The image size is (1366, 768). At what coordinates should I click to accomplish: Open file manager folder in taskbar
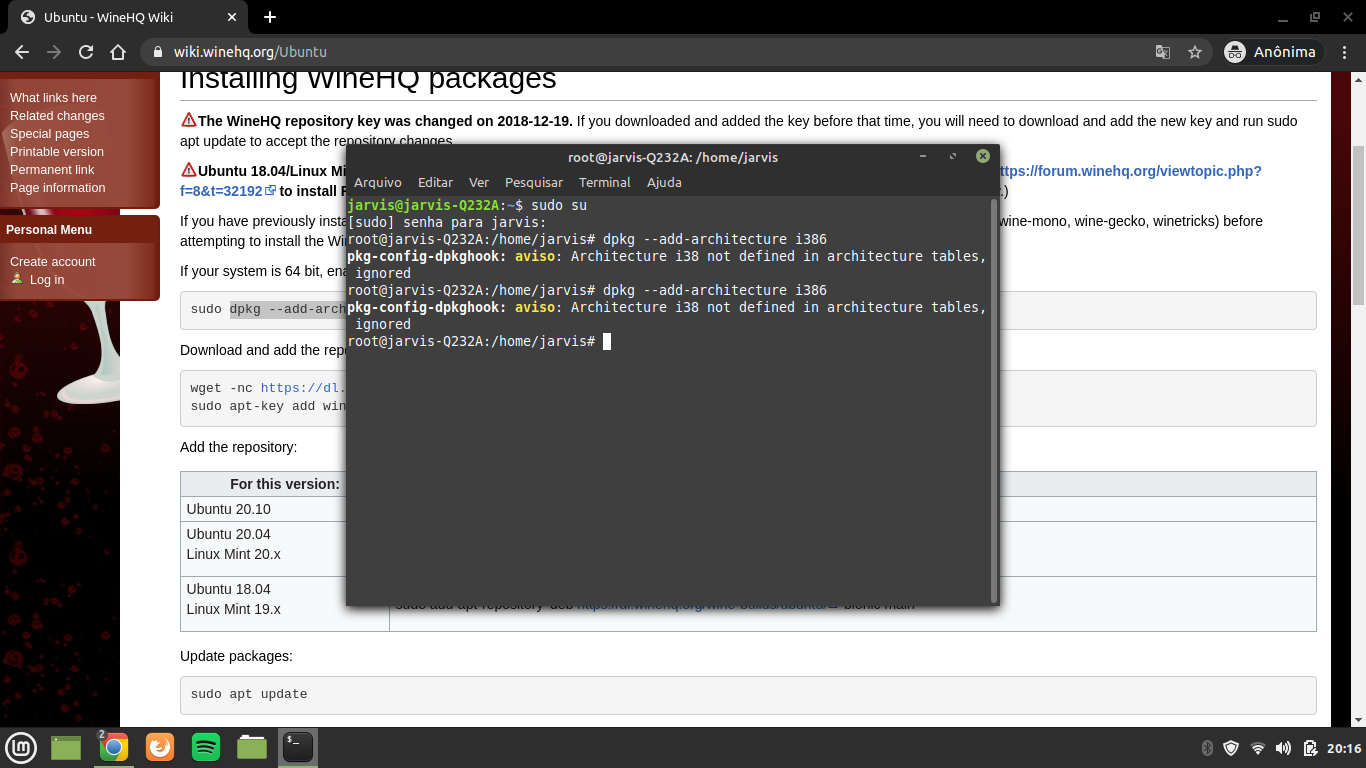pos(252,747)
